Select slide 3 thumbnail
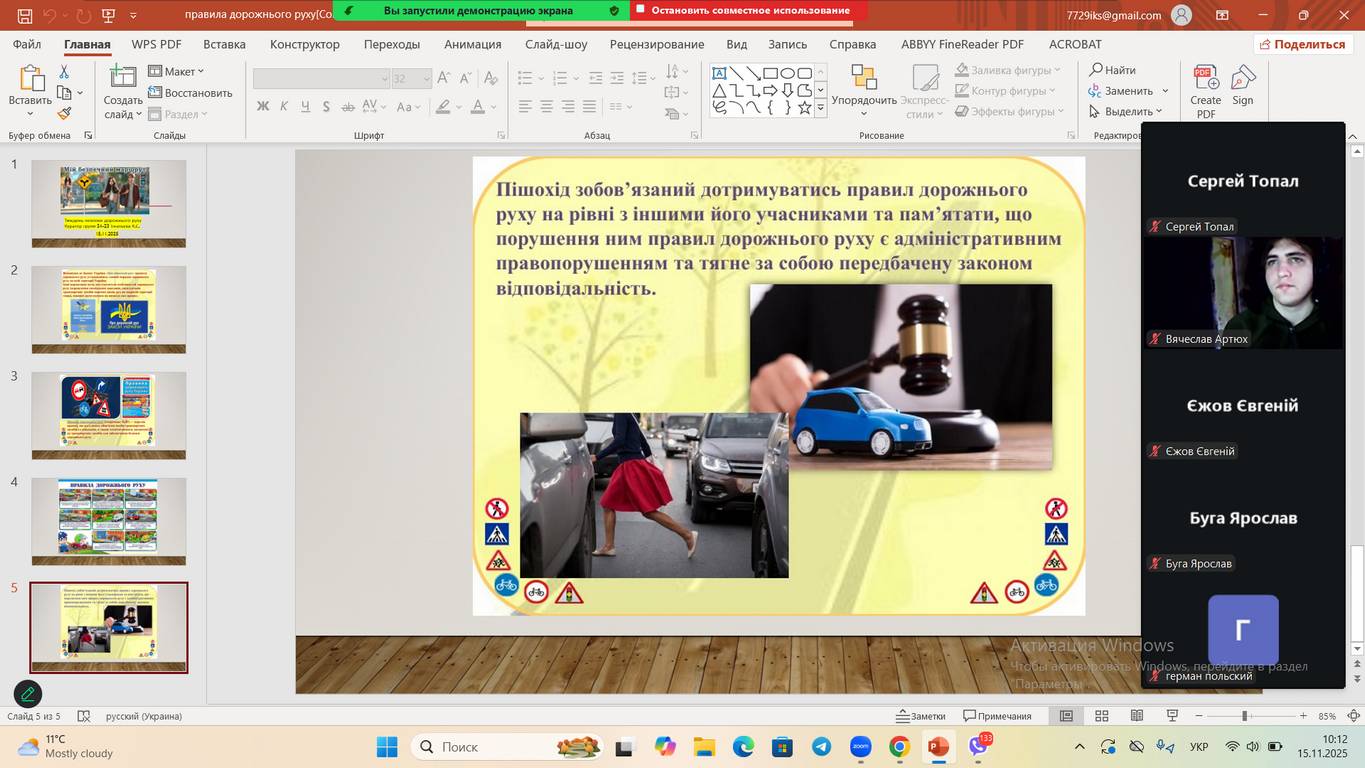This screenshot has width=1365, height=768. (108, 415)
